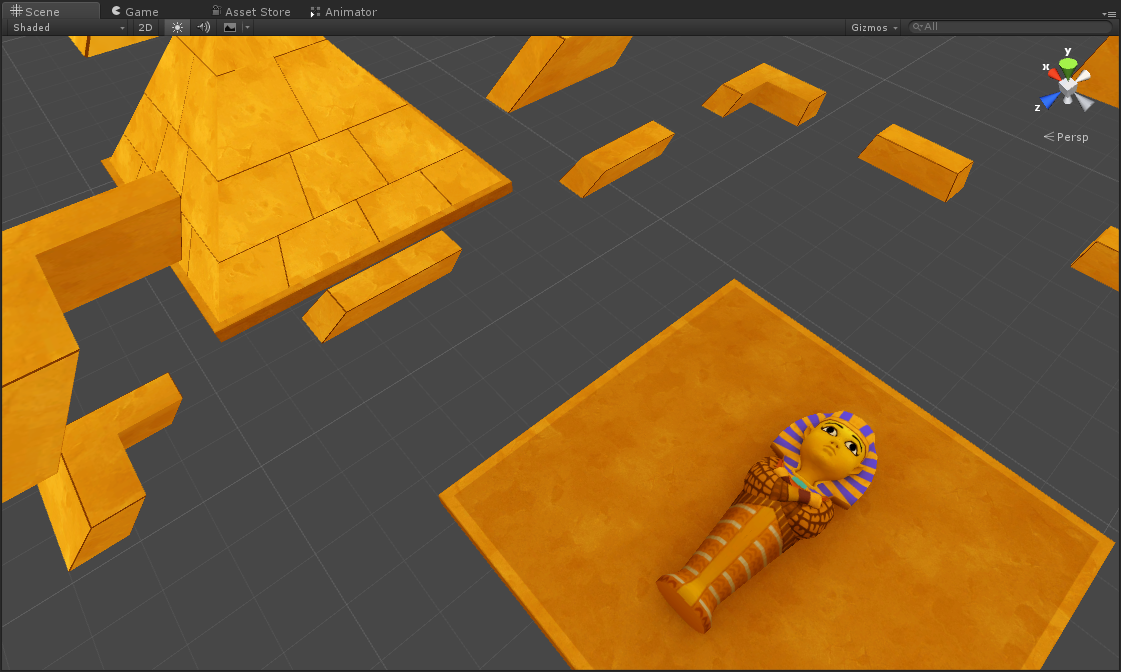The width and height of the screenshot is (1121, 672).
Task: Click the green Y axis cone
Action: click(1067, 66)
